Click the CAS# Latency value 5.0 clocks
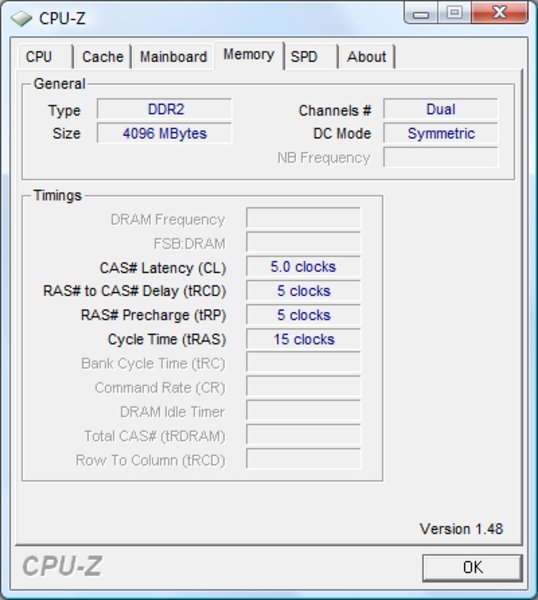This screenshot has height=600, width=538. pyautogui.click(x=303, y=267)
